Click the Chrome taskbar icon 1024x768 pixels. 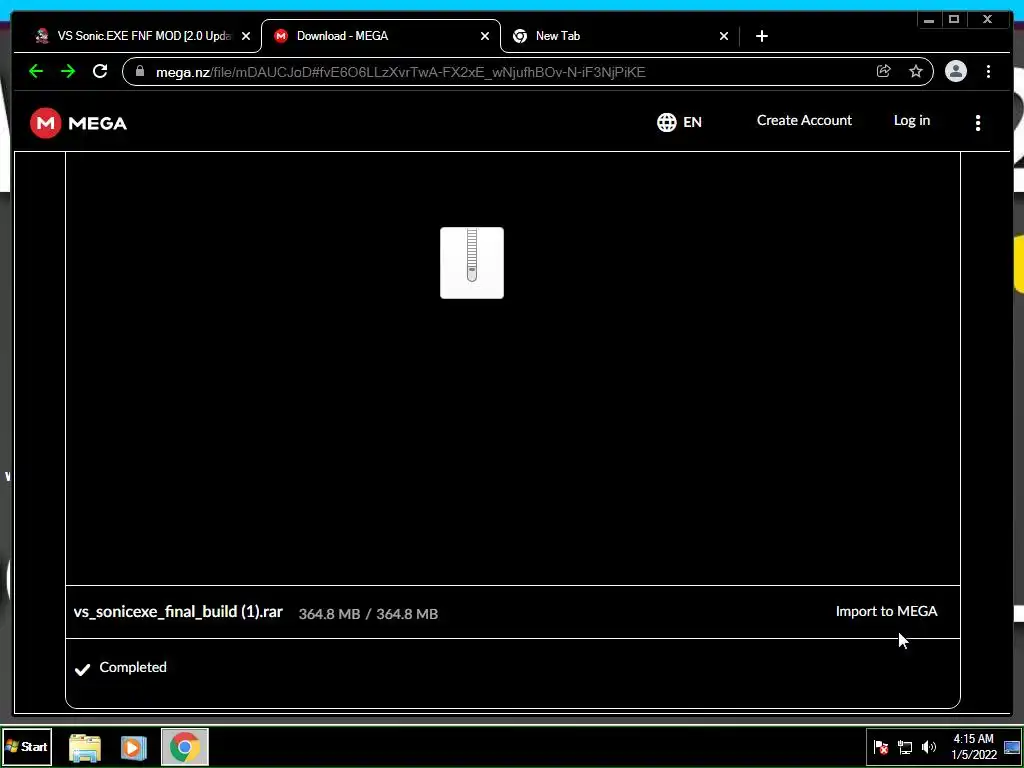185,747
